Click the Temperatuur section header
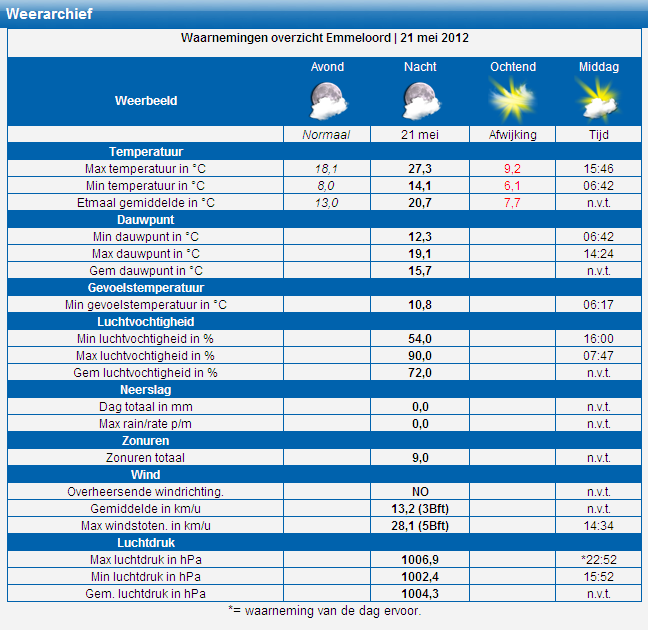The height and width of the screenshot is (630, 648). pyautogui.click(x=146, y=152)
